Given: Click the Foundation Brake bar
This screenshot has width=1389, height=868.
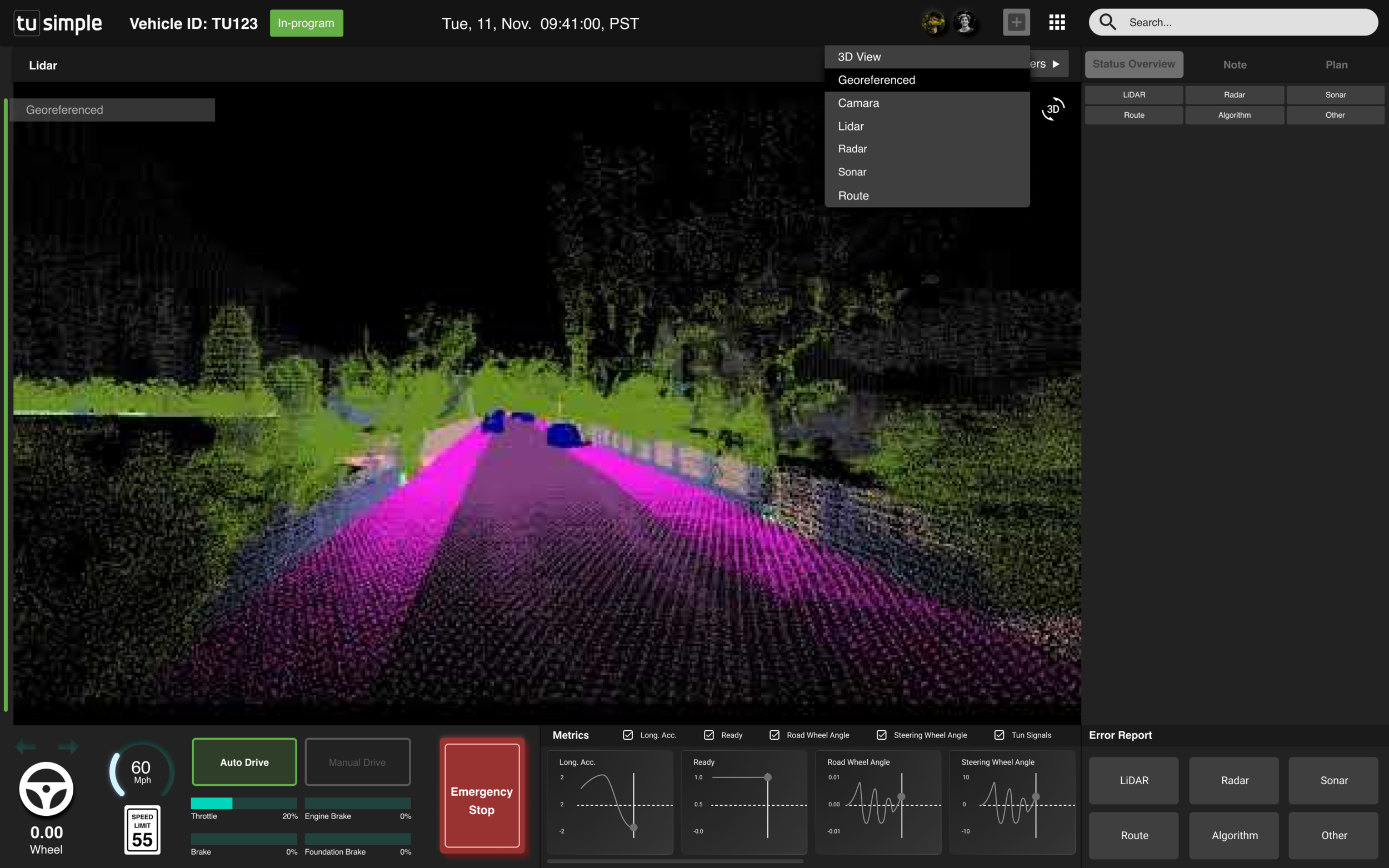Looking at the screenshot, I should click(358, 839).
